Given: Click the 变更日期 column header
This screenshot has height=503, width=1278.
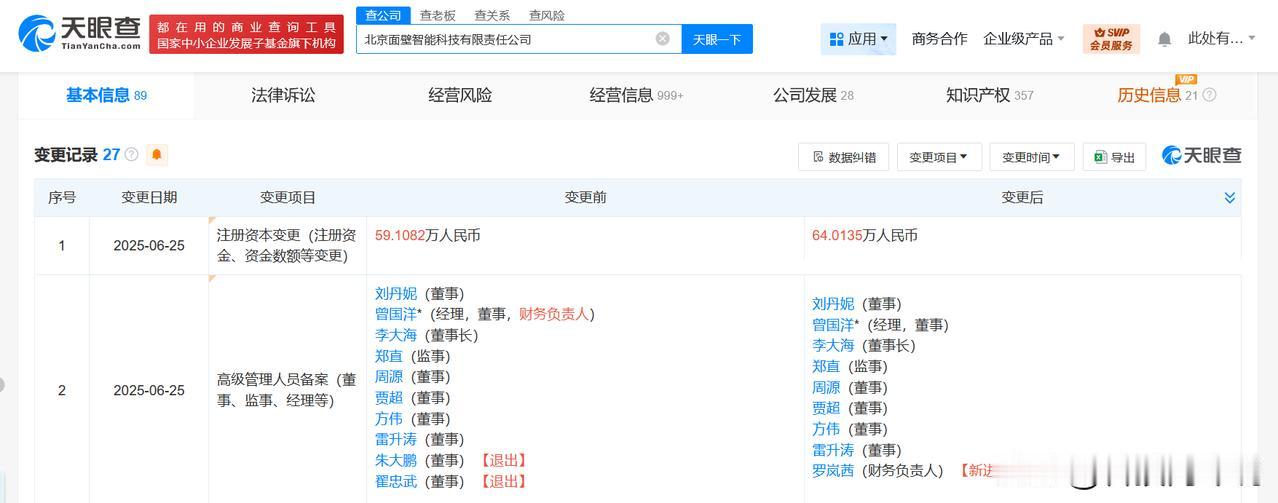Looking at the screenshot, I should point(149,198).
